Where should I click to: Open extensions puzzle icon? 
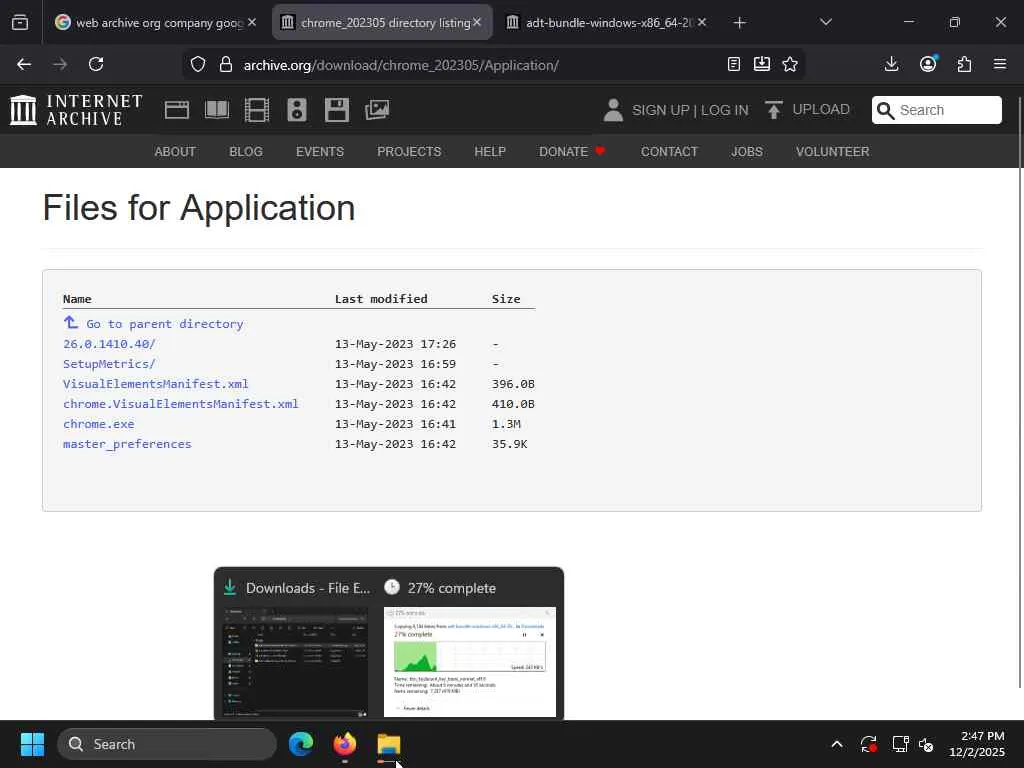click(964, 64)
